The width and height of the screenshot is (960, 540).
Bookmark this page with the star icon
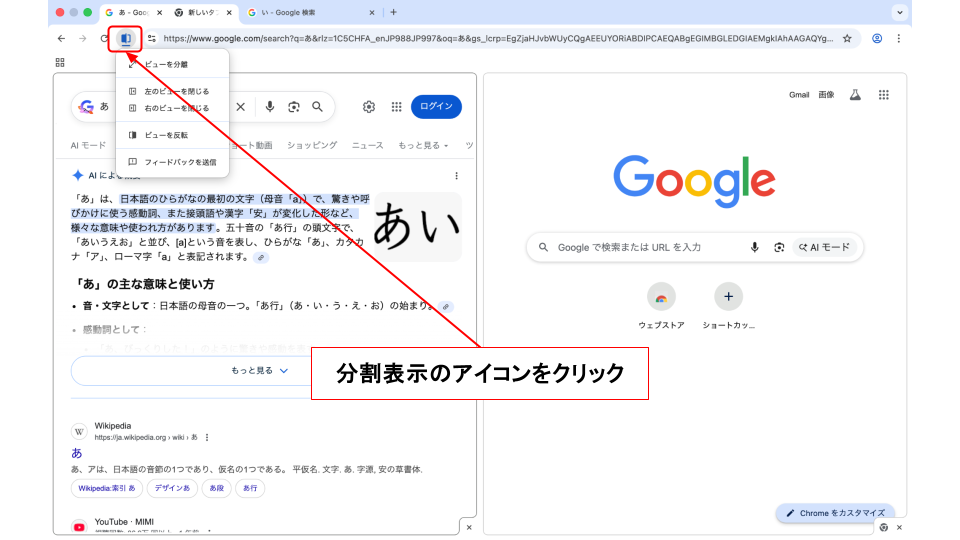847,38
